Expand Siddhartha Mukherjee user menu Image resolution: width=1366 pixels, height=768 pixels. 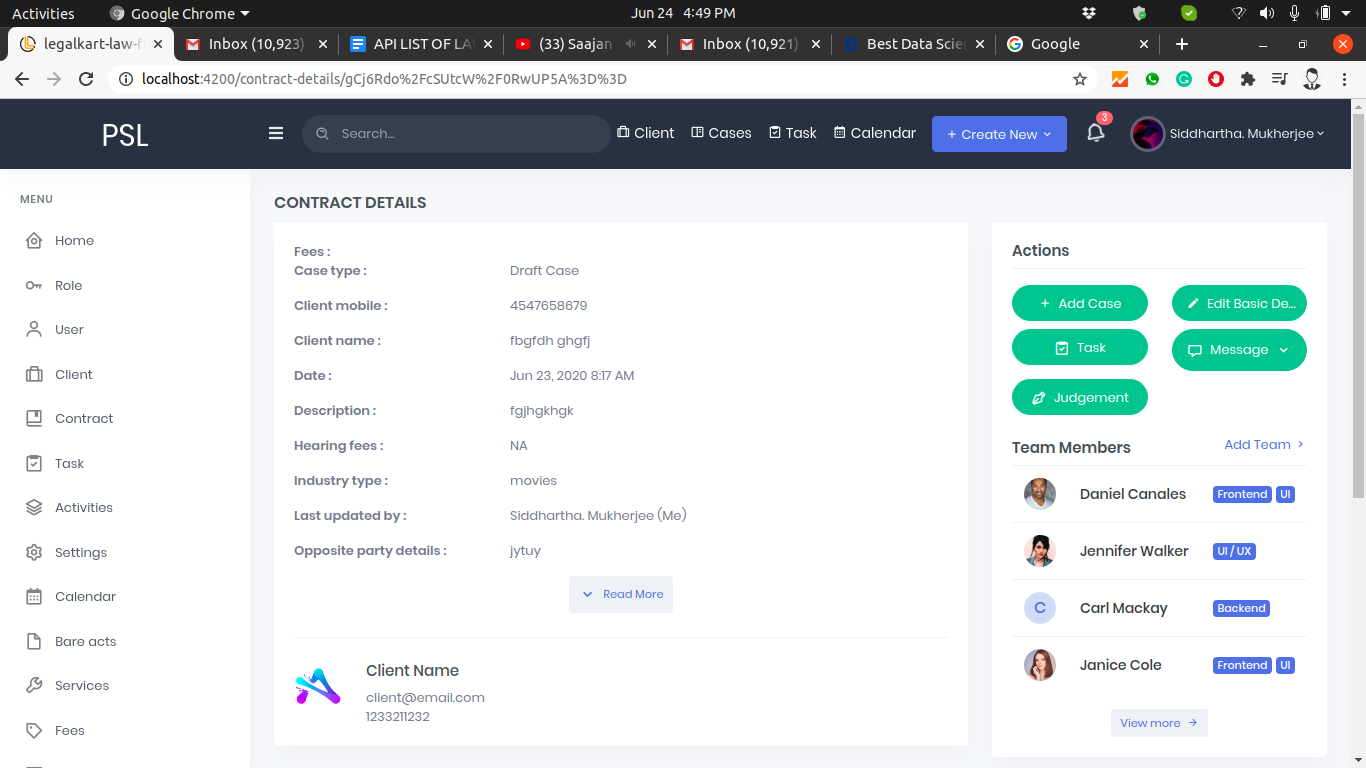(x=1228, y=134)
